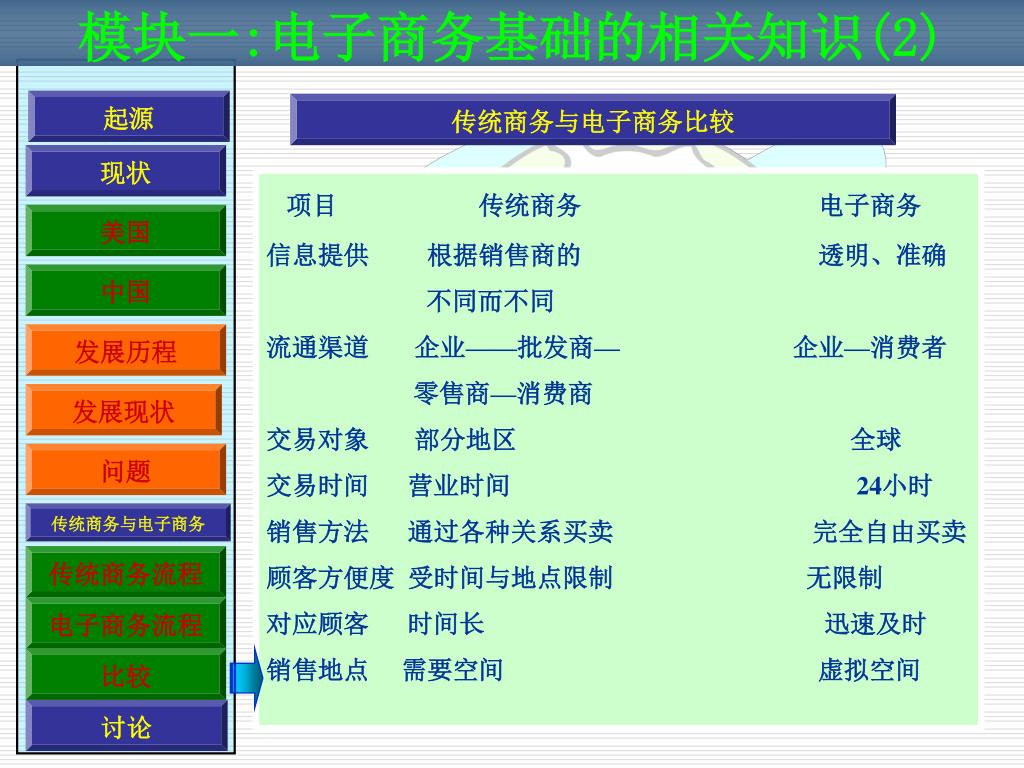
Task: Select the 电子商务 column header
Action: pyautogui.click(x=871, y=206)
